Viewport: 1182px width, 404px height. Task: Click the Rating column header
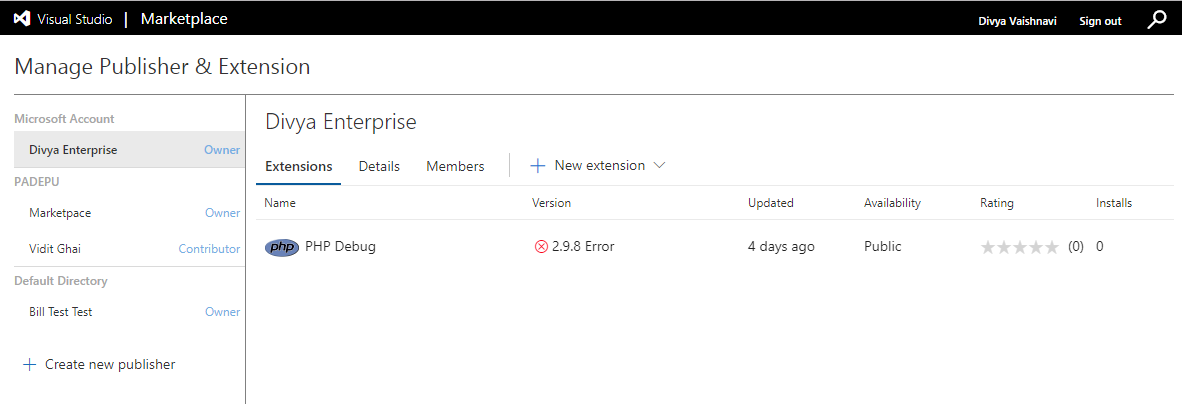[997, 203]
